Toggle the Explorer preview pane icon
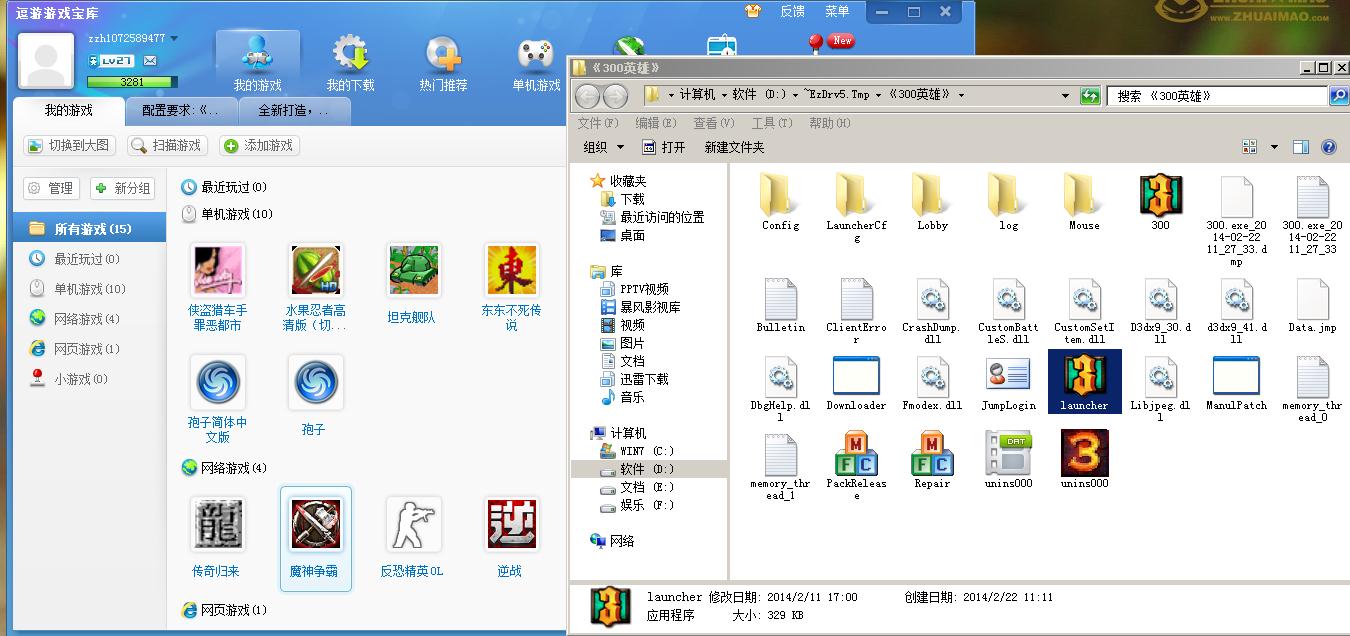 coord(1301,147)
